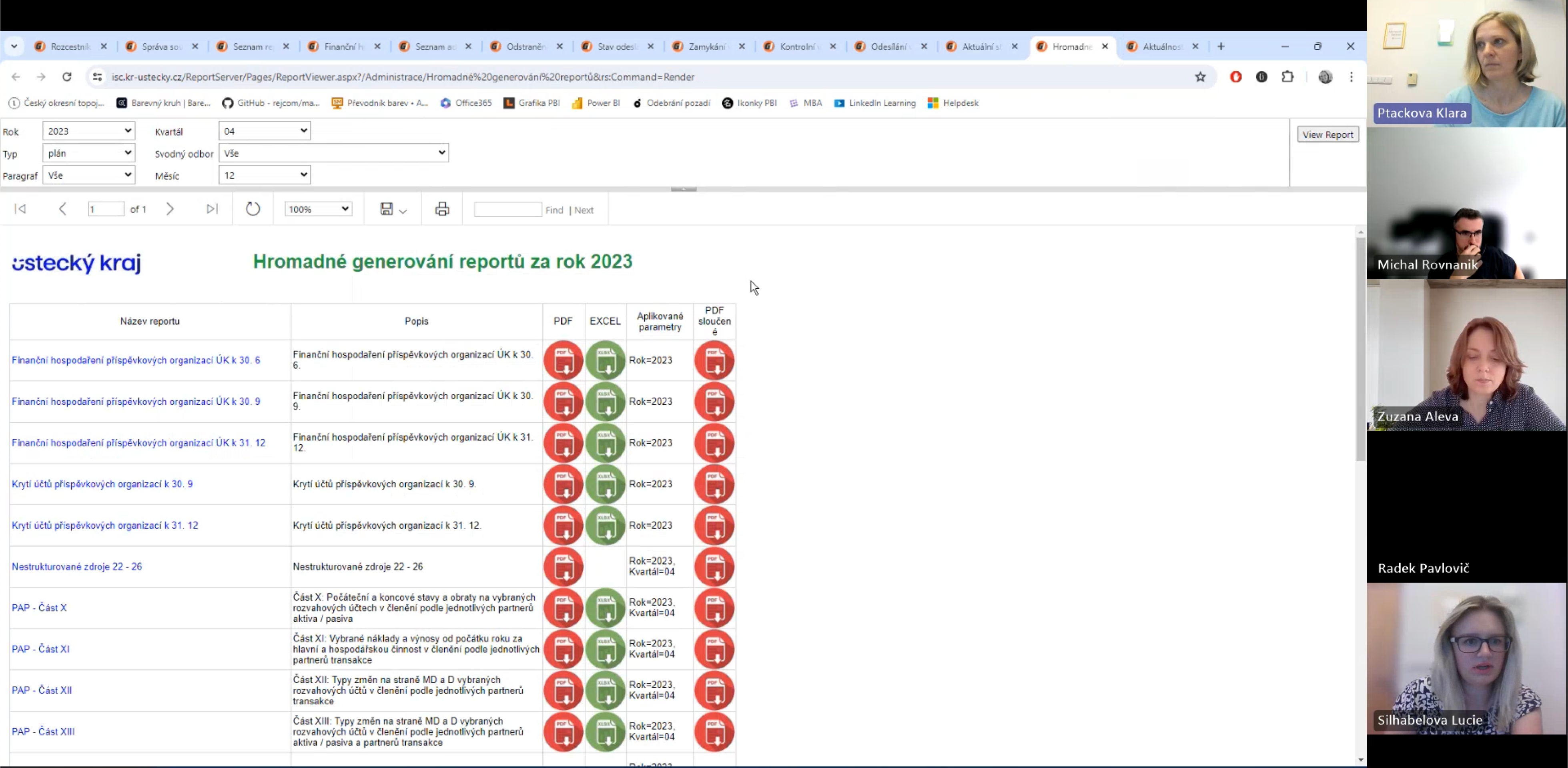The image size is (1568, 768).
Task: Open the zoom 100% dropdown
Action: (318, 209)
